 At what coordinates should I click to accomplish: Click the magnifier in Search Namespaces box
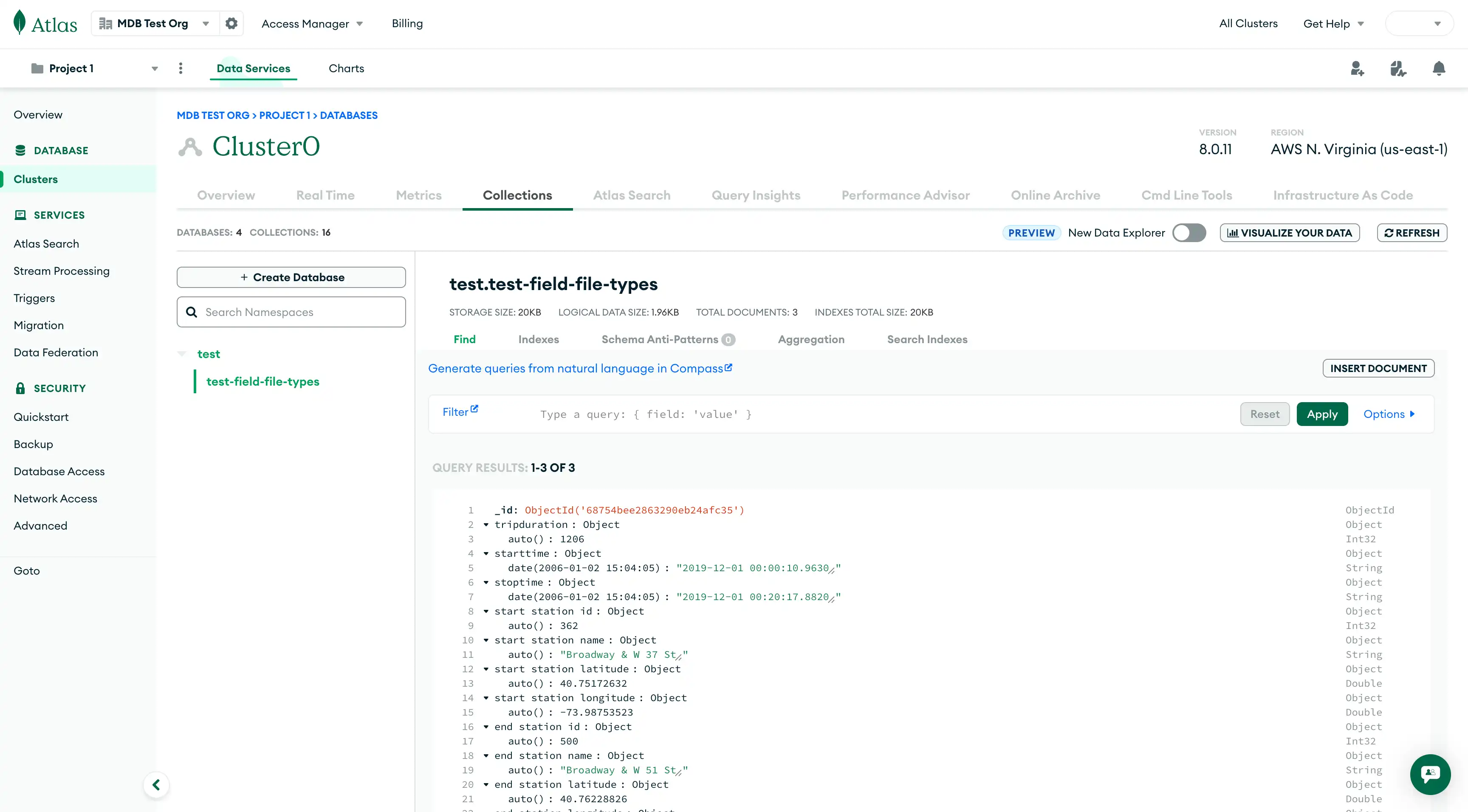(192, 312)
